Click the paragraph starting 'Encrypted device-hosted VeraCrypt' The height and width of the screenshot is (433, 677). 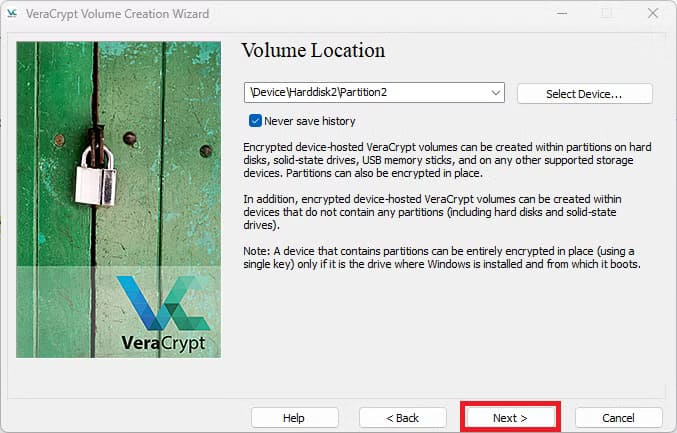447,160
